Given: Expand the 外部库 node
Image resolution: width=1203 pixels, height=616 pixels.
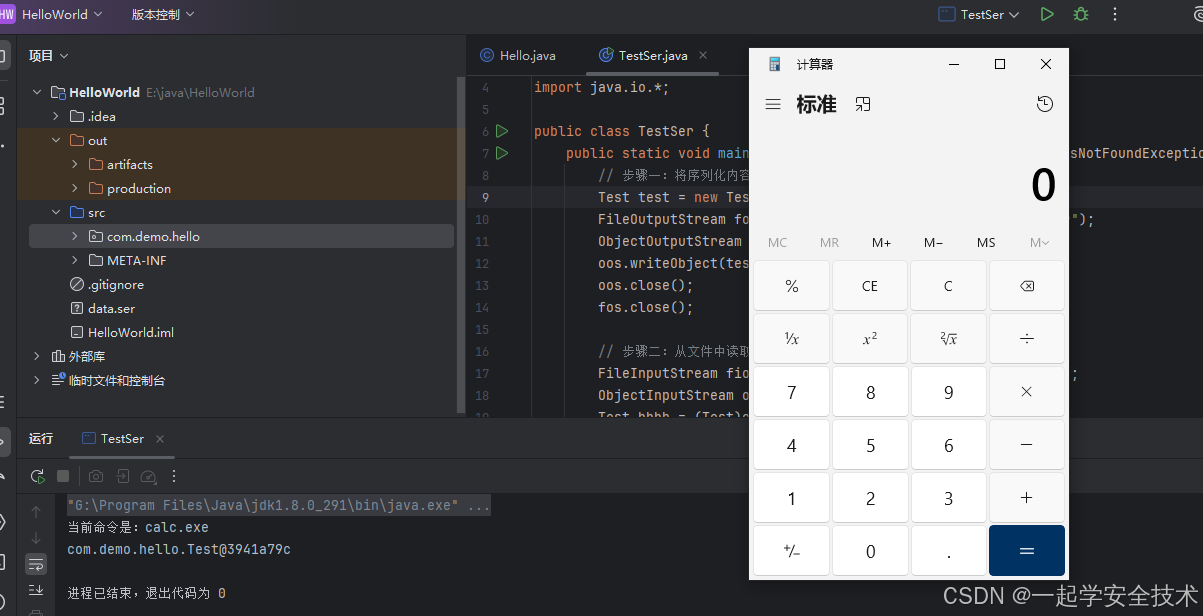Looking at the screenshot, I should 37,356.
